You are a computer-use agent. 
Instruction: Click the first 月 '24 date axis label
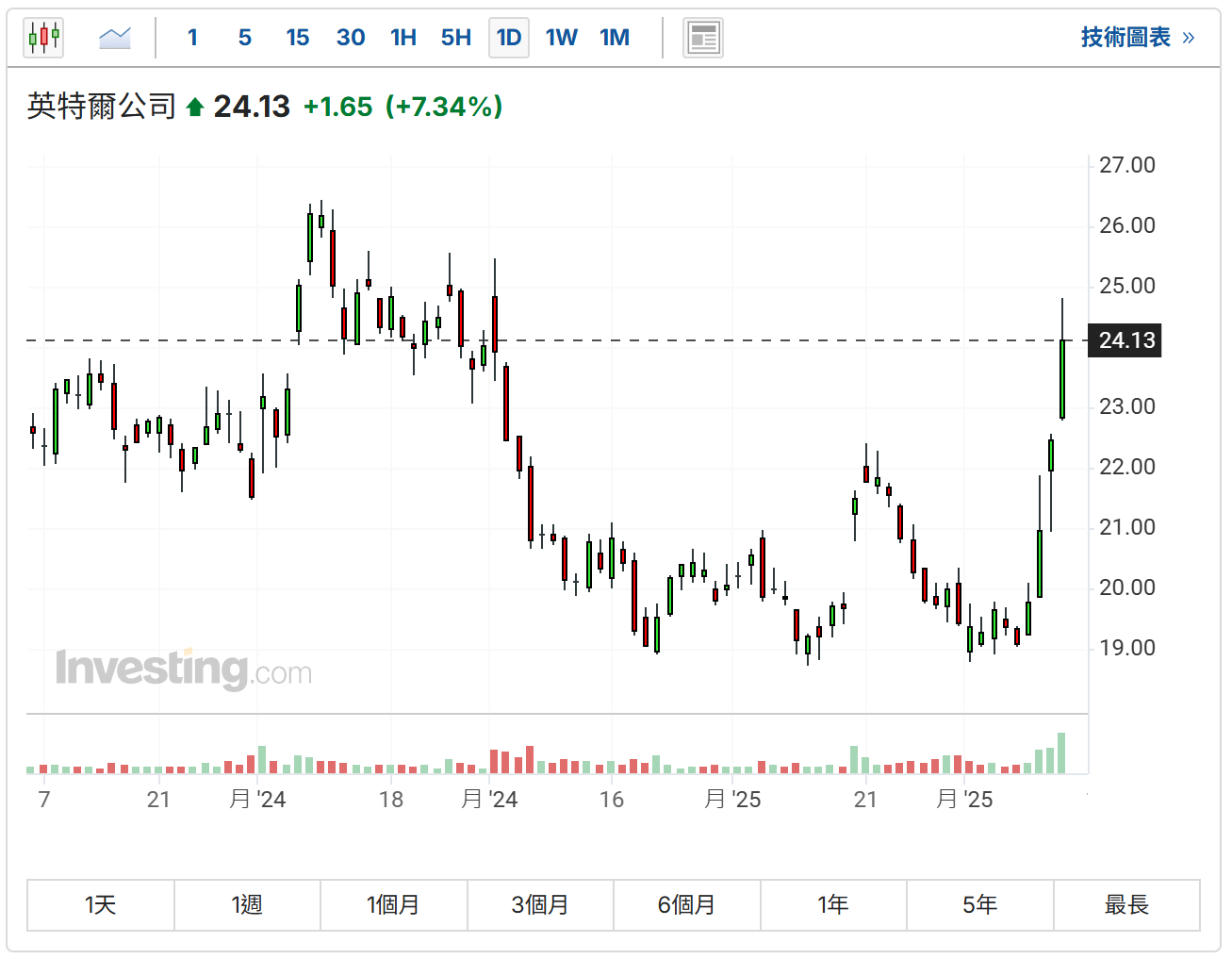257,800
